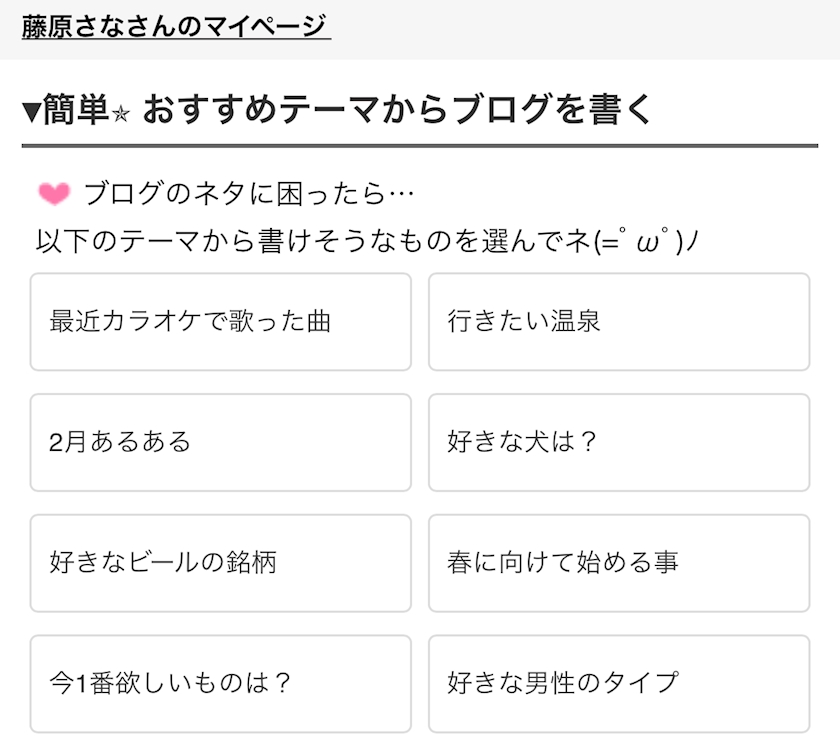Click the pink heart icon
The image size is (840, 750).
tap(54, 193)
